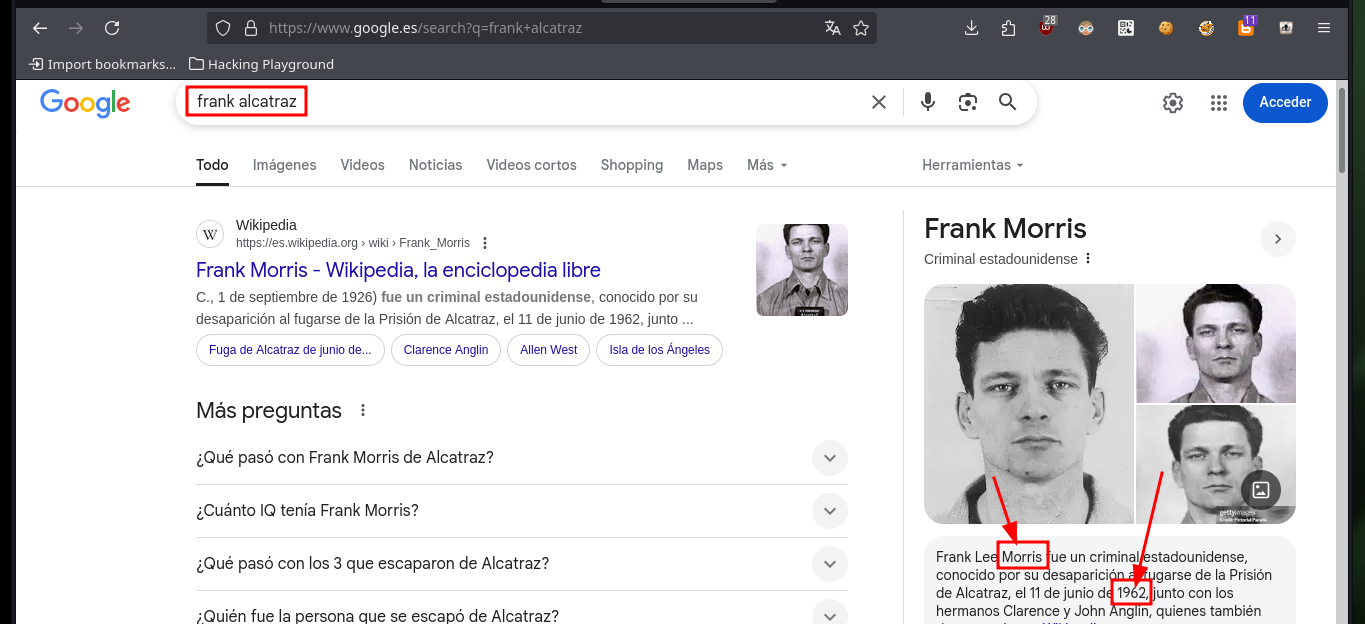This screenshot has width=1365, height=624.
Task: Open Más preguntas options menu
Action: tap(363, 411)
